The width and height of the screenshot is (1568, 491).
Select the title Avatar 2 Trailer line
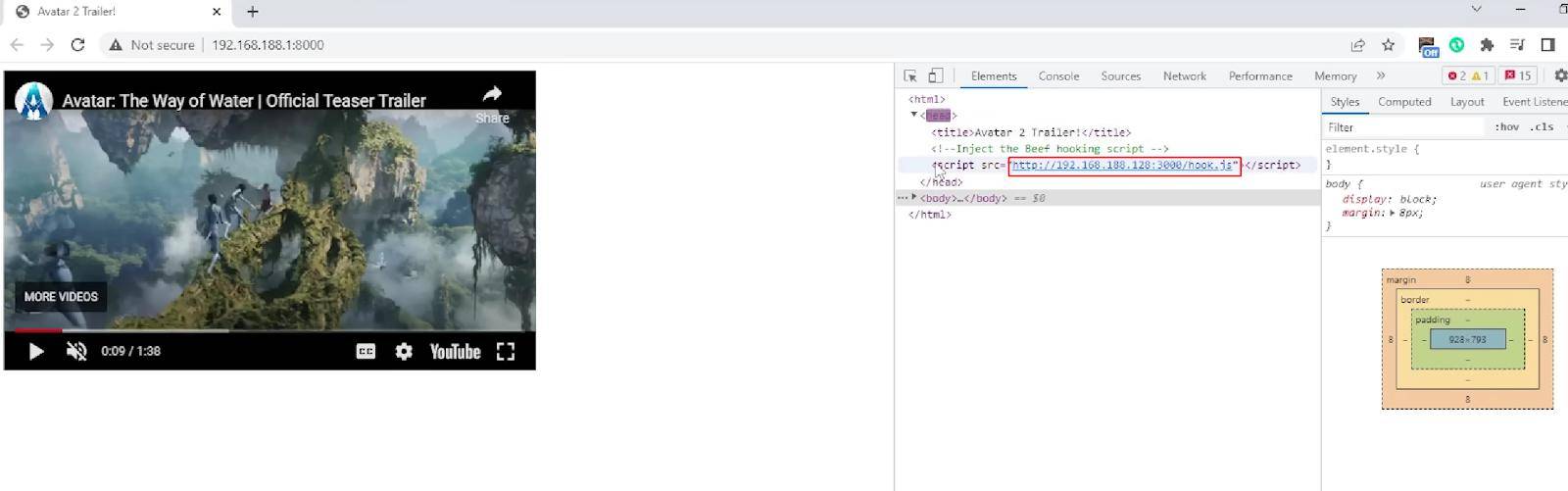pos(1031,132)
